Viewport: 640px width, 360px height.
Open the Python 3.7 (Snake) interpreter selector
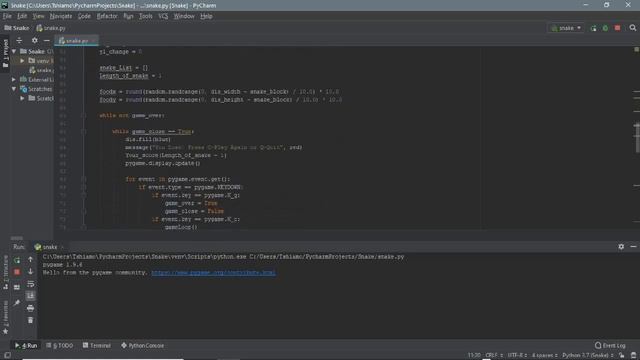(x=588, y=356)
